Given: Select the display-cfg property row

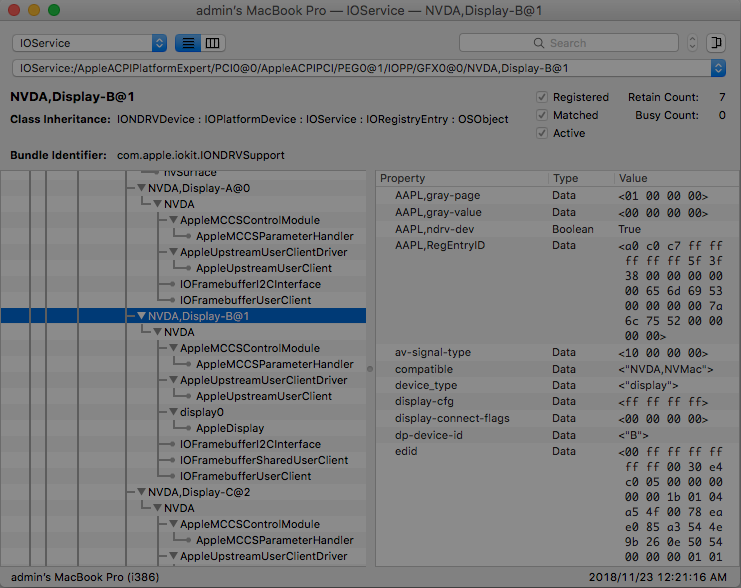Looking at the screenshot, I should (x=558, y=402).
